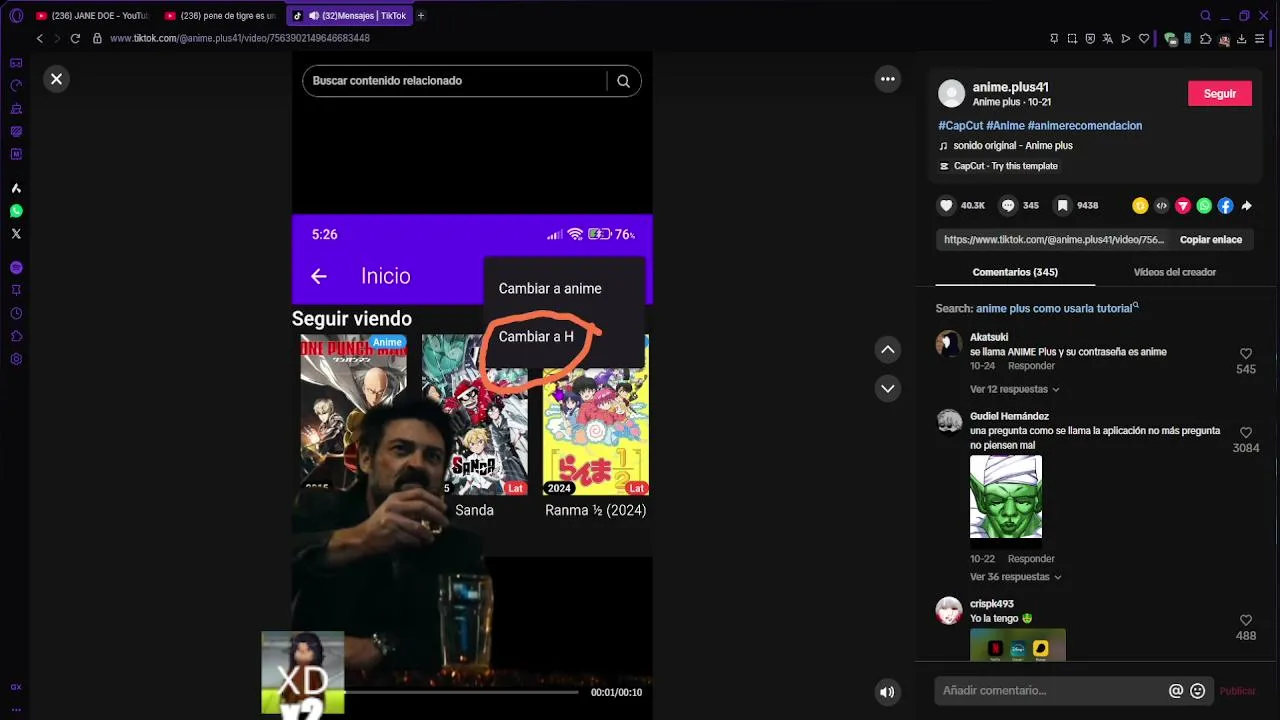Like the video with the heart icon
The width and height of the screenshot is (1280, 720).
pos(946,205)
